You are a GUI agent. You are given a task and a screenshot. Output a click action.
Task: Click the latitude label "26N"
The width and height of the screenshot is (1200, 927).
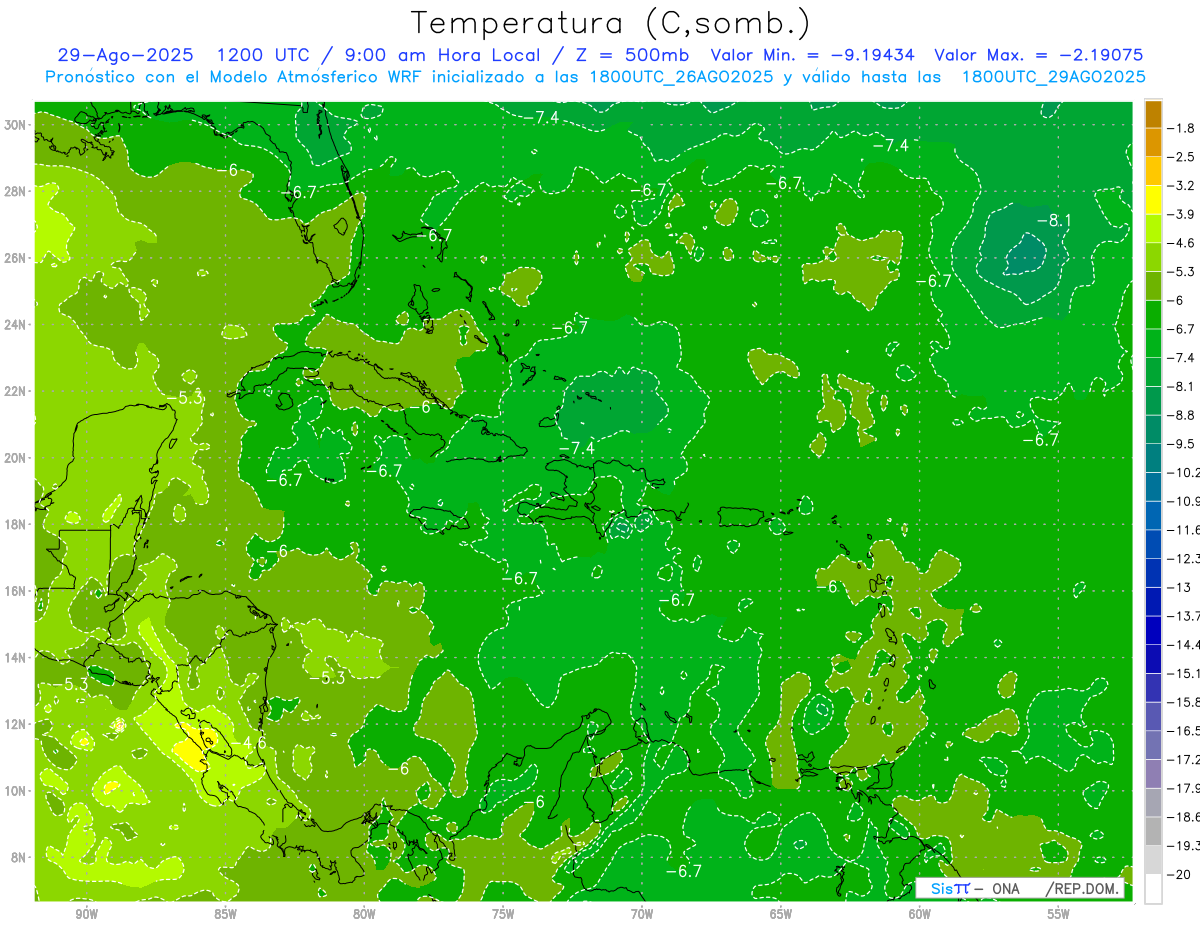pos(17,258)
